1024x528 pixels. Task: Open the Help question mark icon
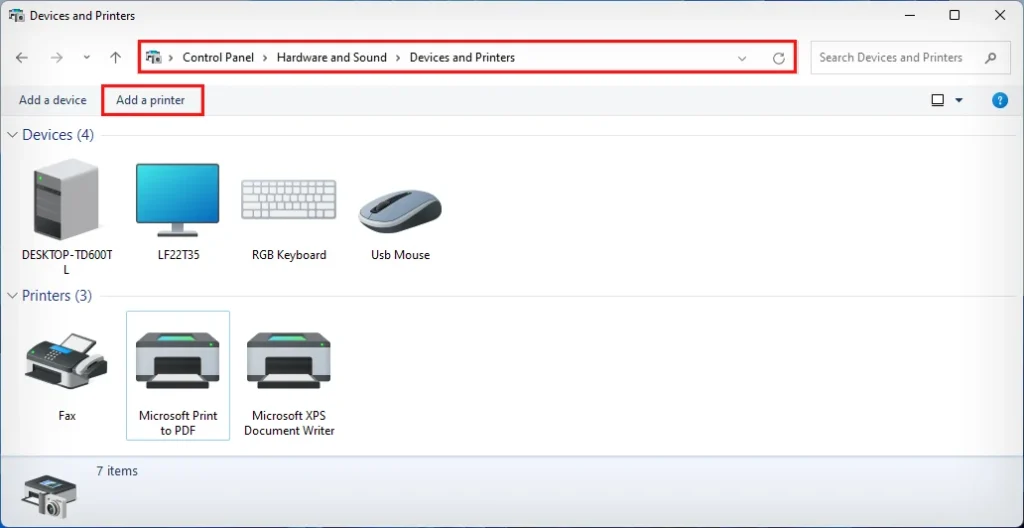[999, 100]
